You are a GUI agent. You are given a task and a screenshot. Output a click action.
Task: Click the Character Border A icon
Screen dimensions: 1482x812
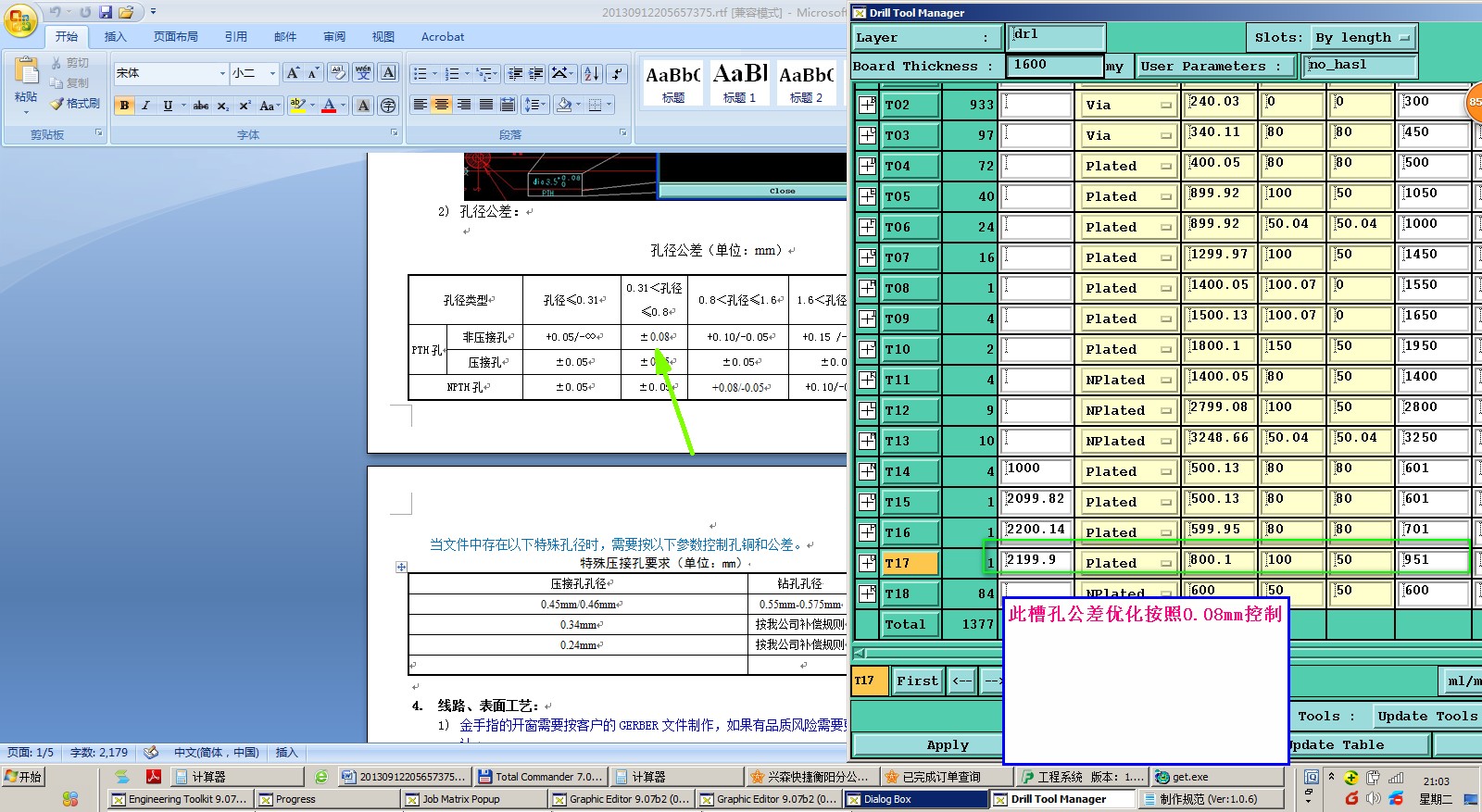[389, 73]
